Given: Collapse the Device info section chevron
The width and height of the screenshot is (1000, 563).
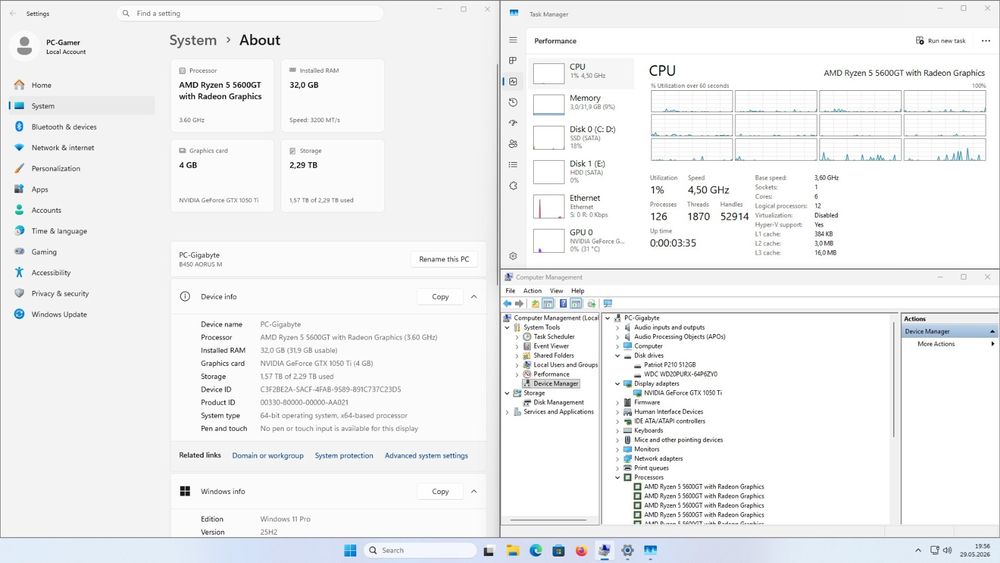Looking at the screenshot, I should [x=474, y=296].
